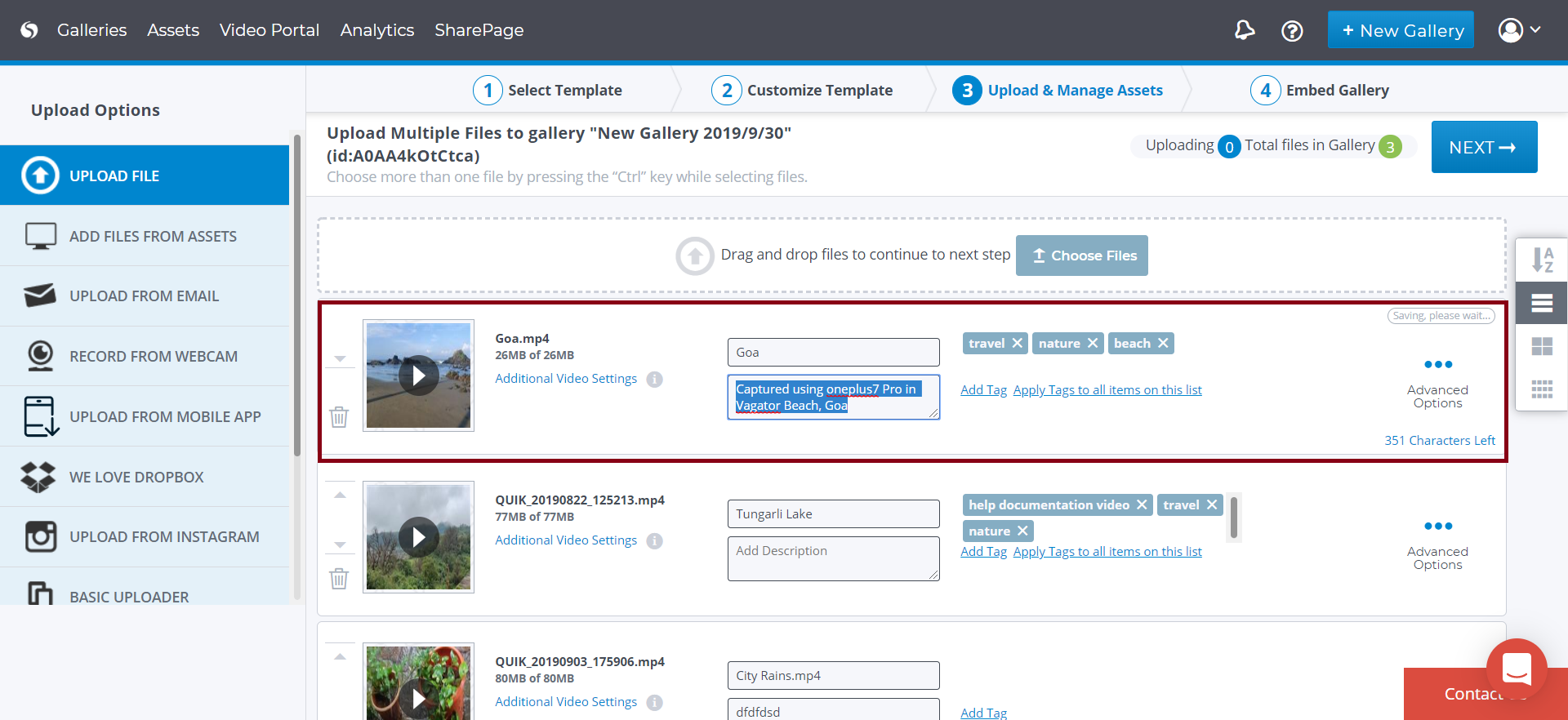The image size is (1568, 720).
Task: Click the Tungarli Lake Add Description field
Action: [x=833, y=558]
